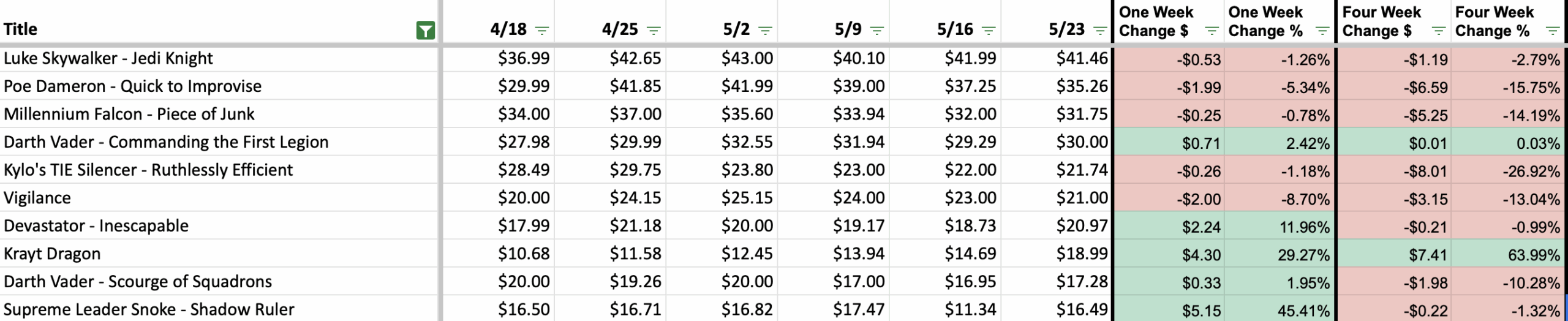This screenshot has width=1568, height=321.
Task: Expand Four Week Change % filter dropdown
Action: pos(1552,31)
